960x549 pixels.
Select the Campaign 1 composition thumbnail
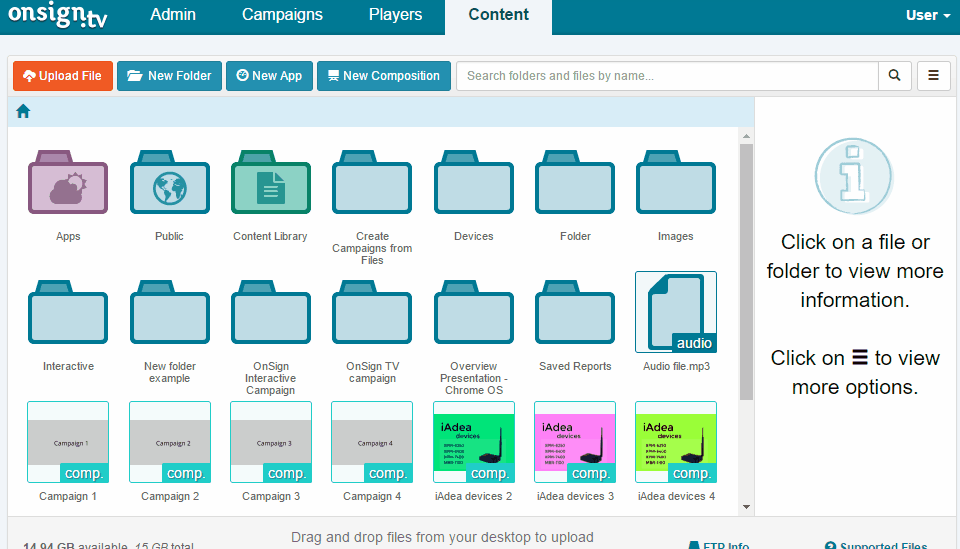point(68,442)
